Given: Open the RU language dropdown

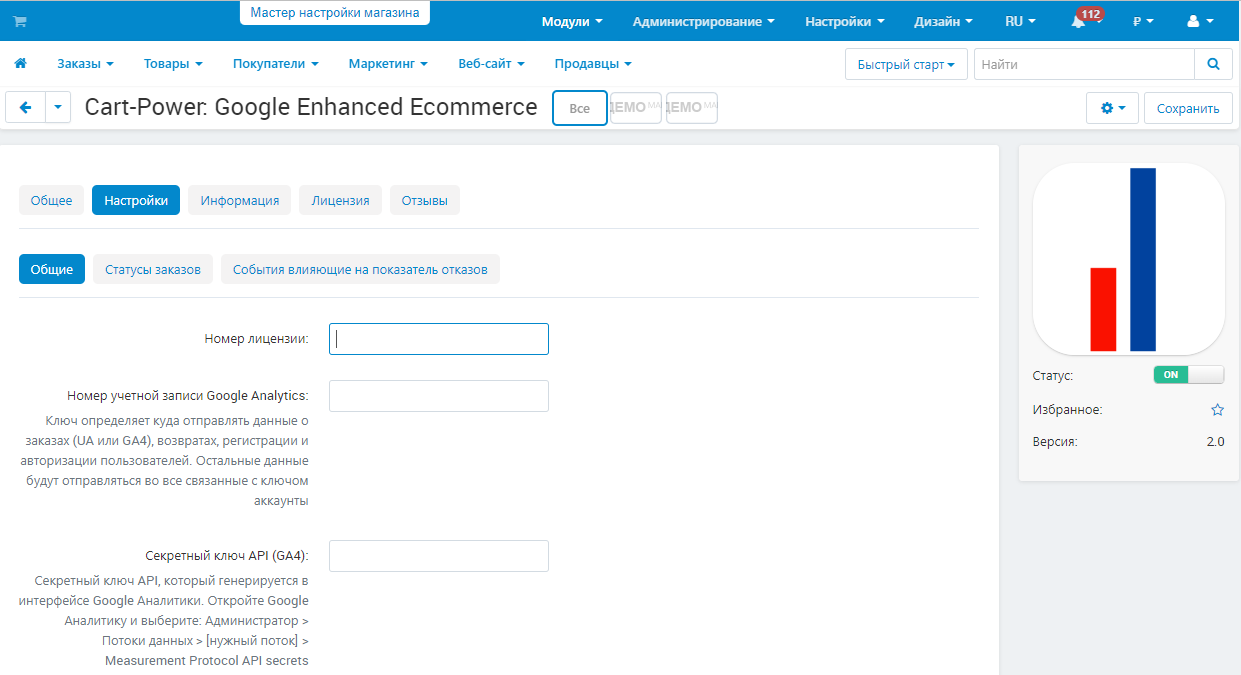Looking at the screenshot, I should click(x=1020, y=21).
